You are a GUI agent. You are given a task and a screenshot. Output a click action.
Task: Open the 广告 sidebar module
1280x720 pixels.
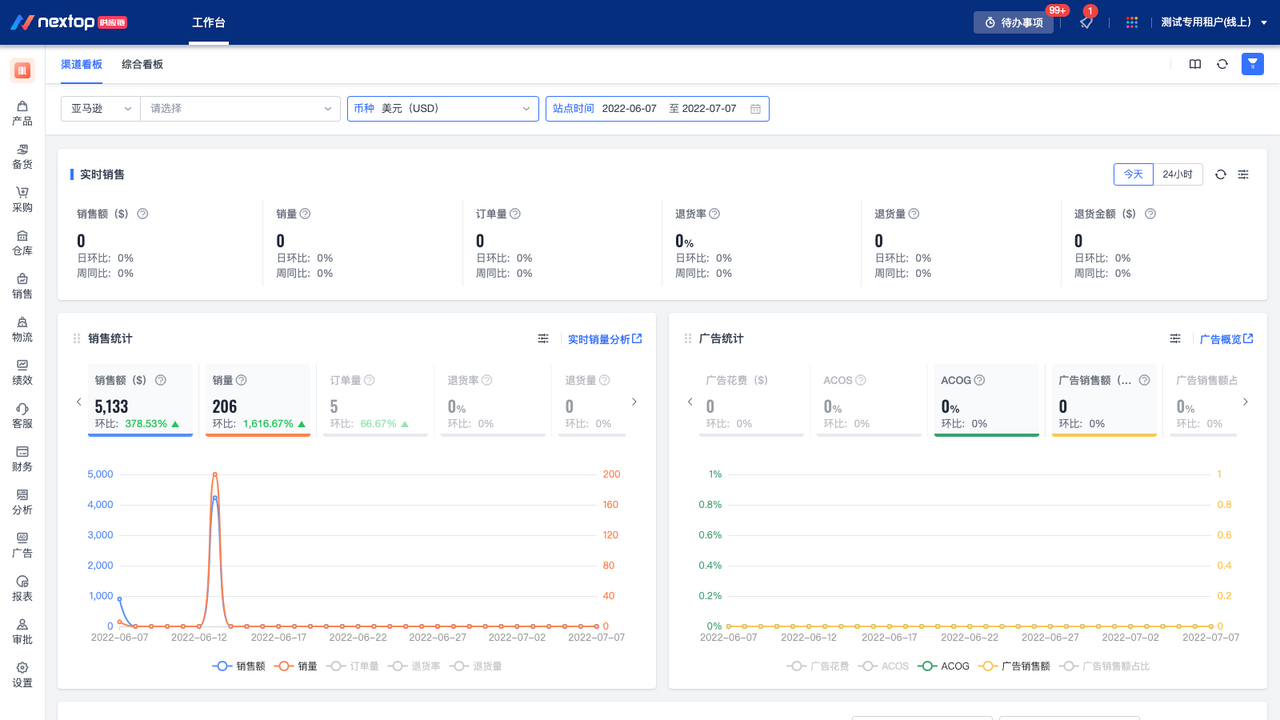22,545
